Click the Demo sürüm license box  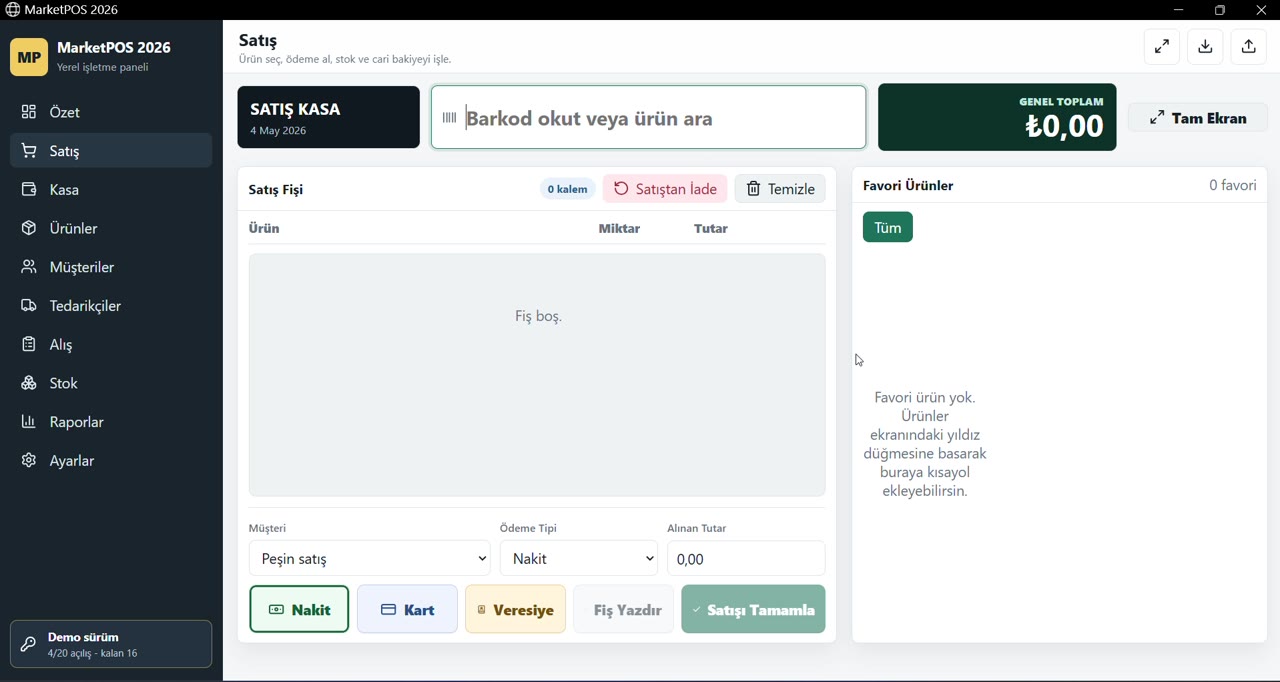tap(111, 644)
